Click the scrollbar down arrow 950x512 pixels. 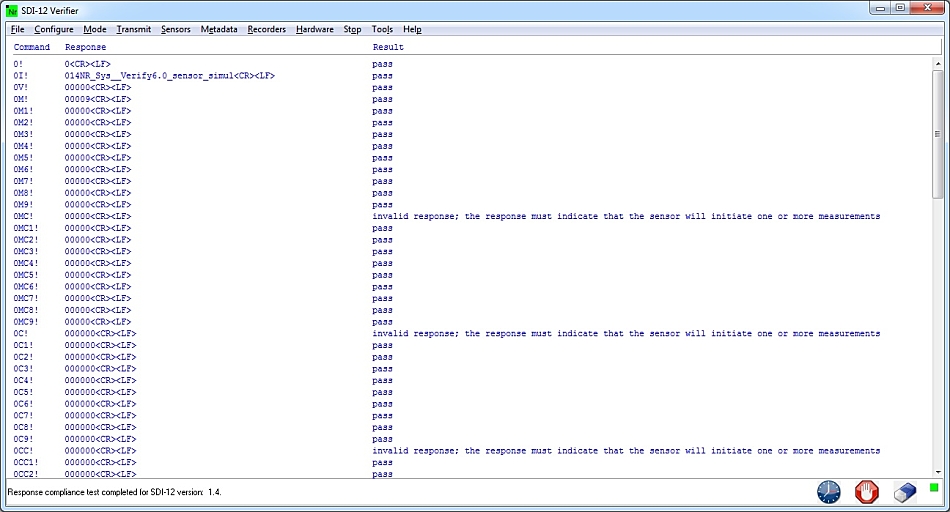coord(938,473)
